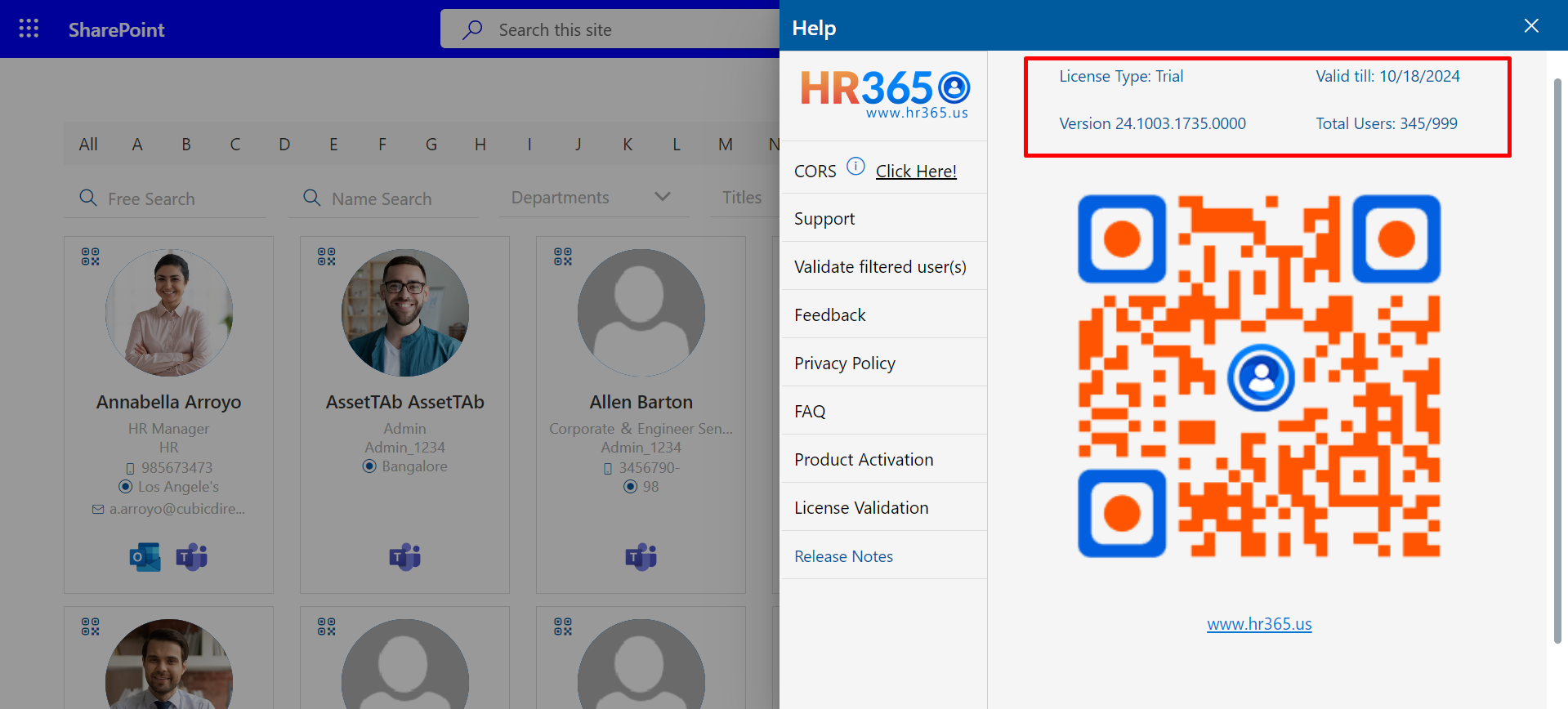Open Privacy Policy in Help menu
This screenshot has width=1568, height=709.
tap(884, 363)
